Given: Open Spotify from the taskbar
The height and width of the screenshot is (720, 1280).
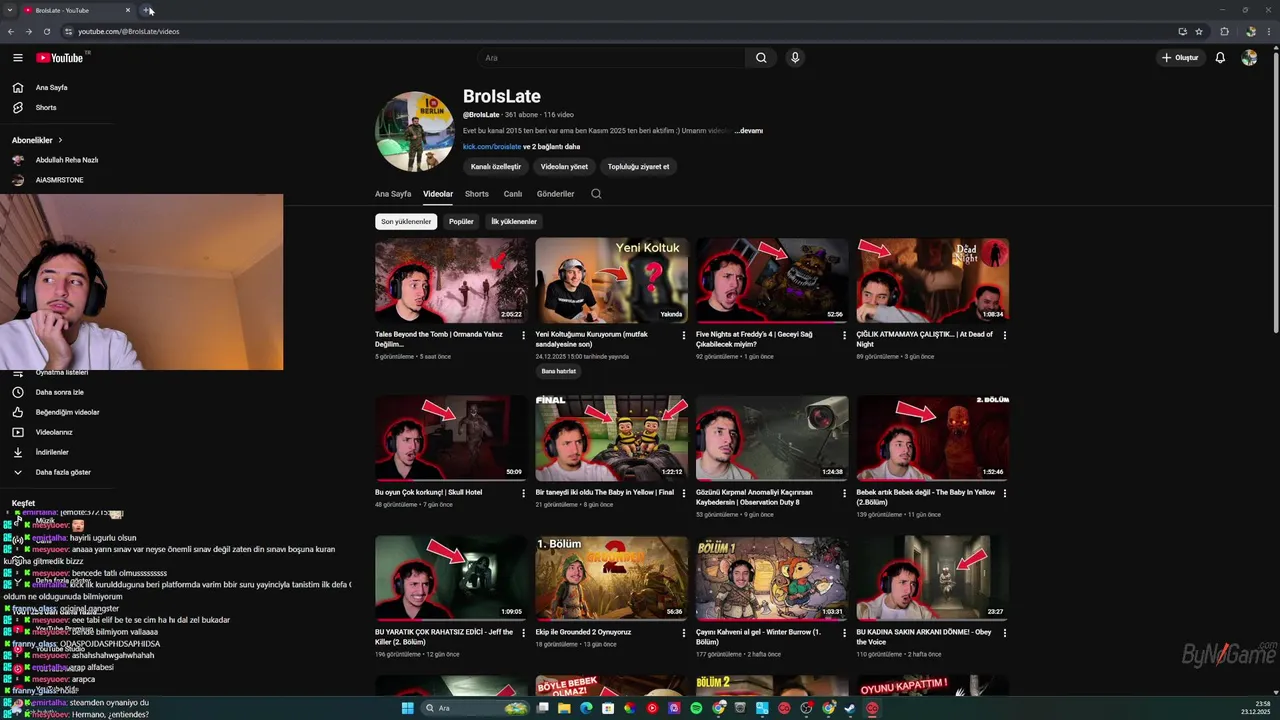Looking at the screenshot, I should click(696, 708).
